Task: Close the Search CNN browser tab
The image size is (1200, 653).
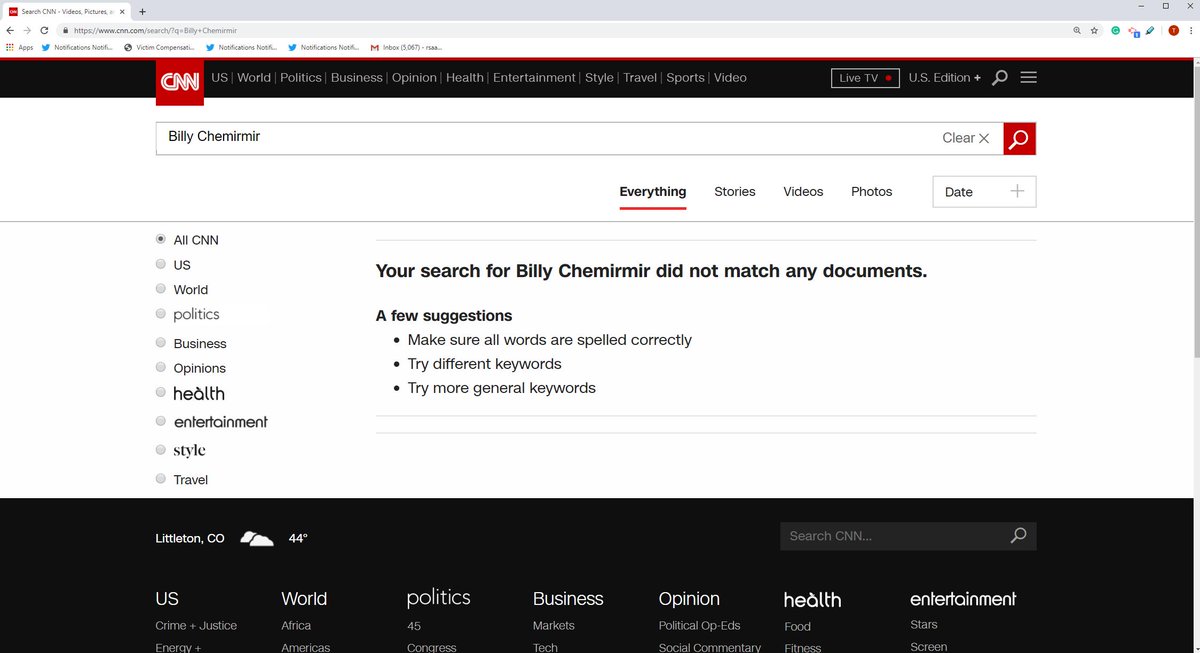Action: pyautogui.click(x=124, y=11)
